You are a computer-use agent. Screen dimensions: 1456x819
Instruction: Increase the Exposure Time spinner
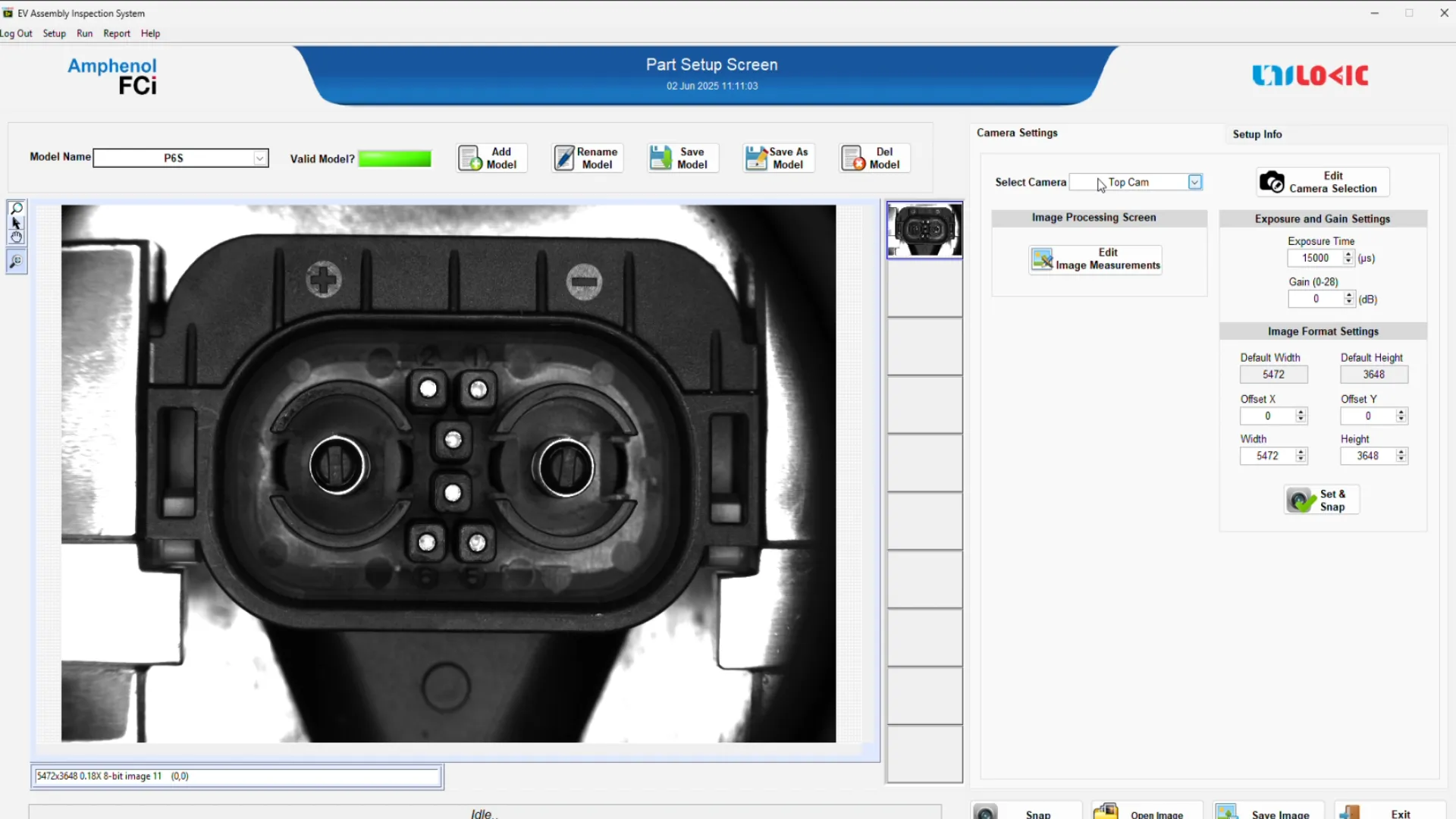click(1348, 254)
